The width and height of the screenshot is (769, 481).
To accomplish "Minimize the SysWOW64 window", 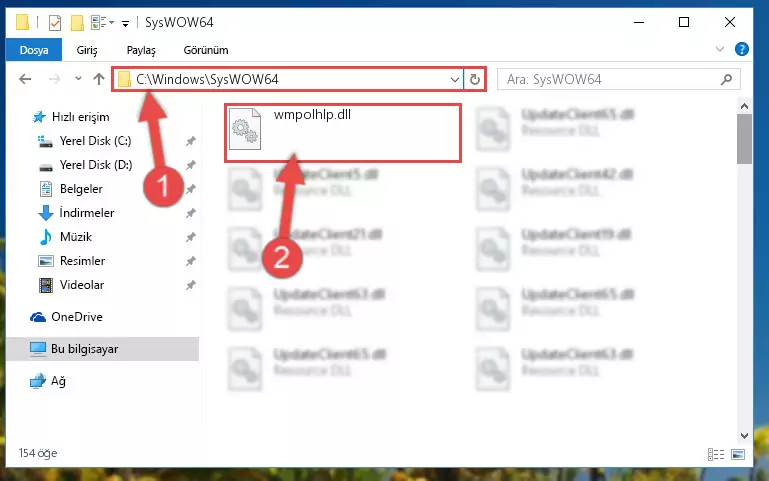I will 639,23.
